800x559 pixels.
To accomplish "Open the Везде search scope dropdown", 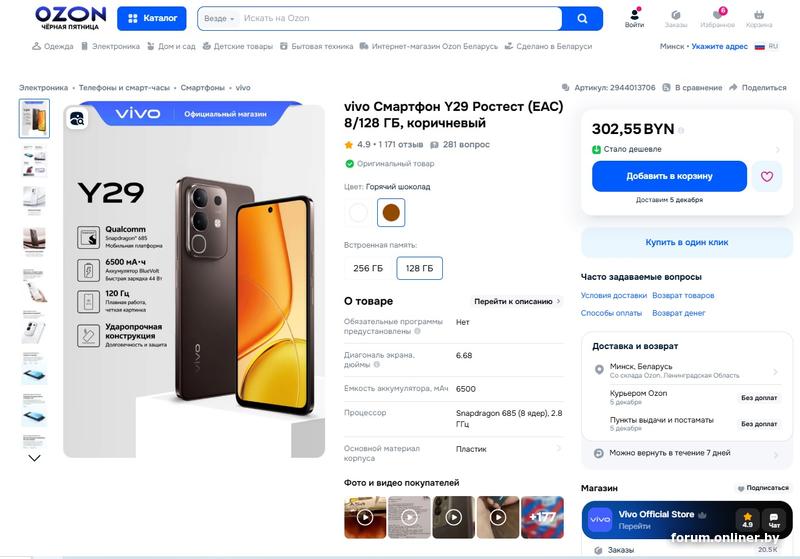I will click(x=219, y=18).
